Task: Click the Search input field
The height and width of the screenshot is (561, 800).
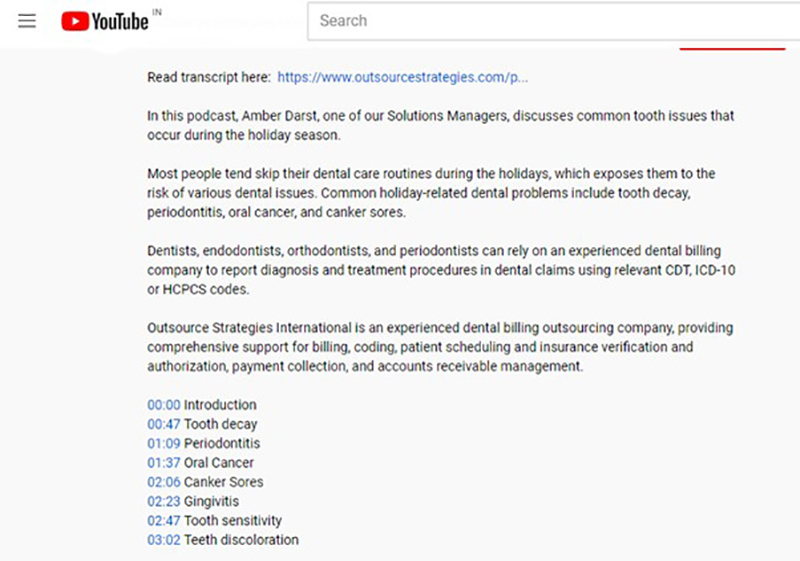Action: (x=550, y=21)
